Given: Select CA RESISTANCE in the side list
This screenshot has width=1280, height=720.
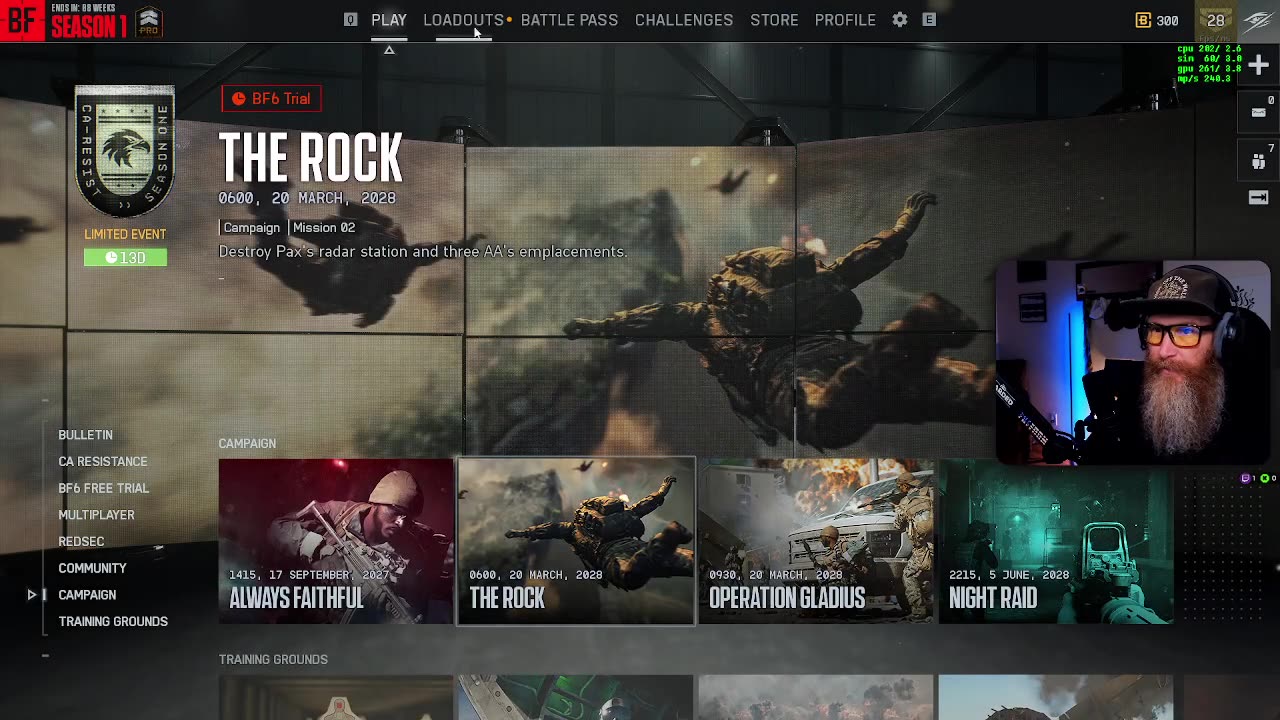Looking at the screenshot, I should 102,462.
